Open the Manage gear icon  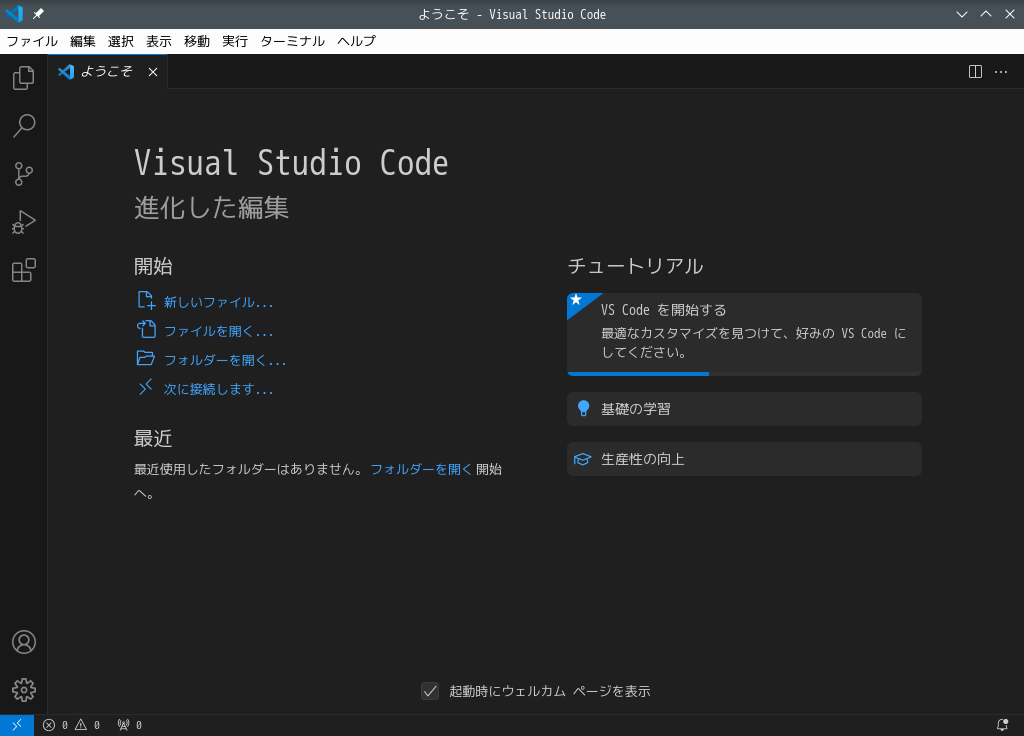24,690
